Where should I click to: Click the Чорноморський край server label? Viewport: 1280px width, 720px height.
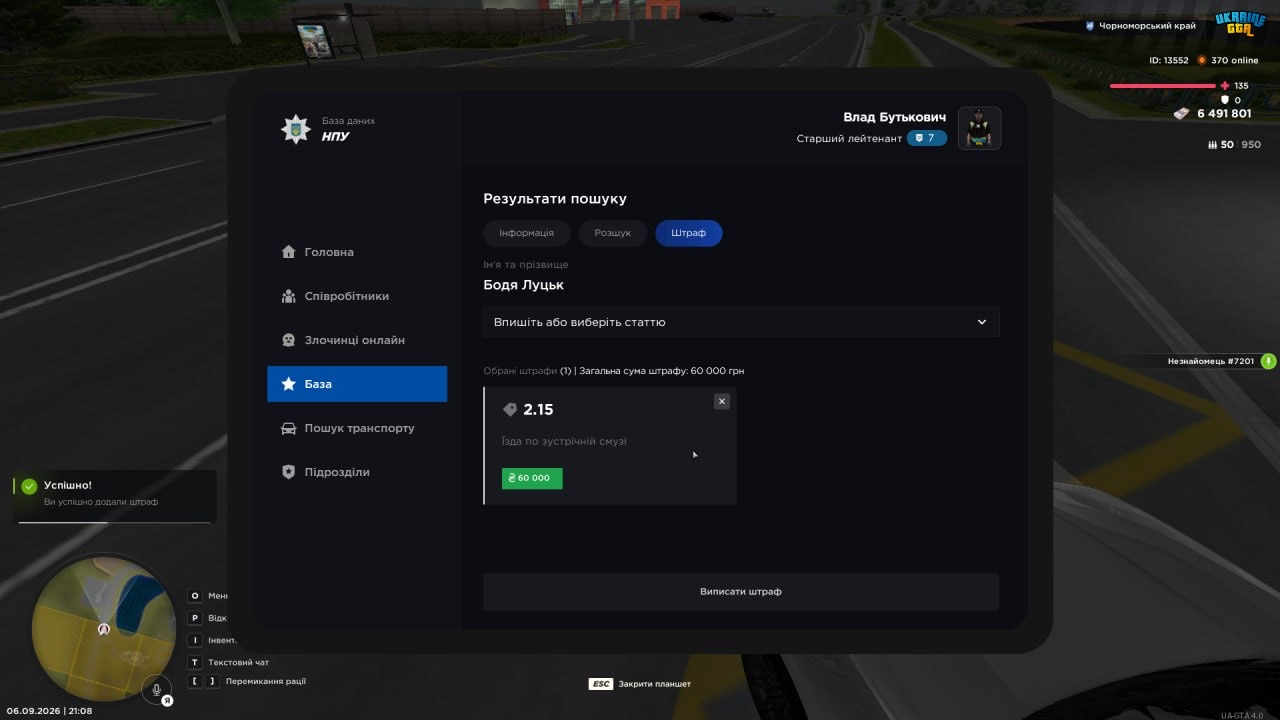click(1147, 26)
